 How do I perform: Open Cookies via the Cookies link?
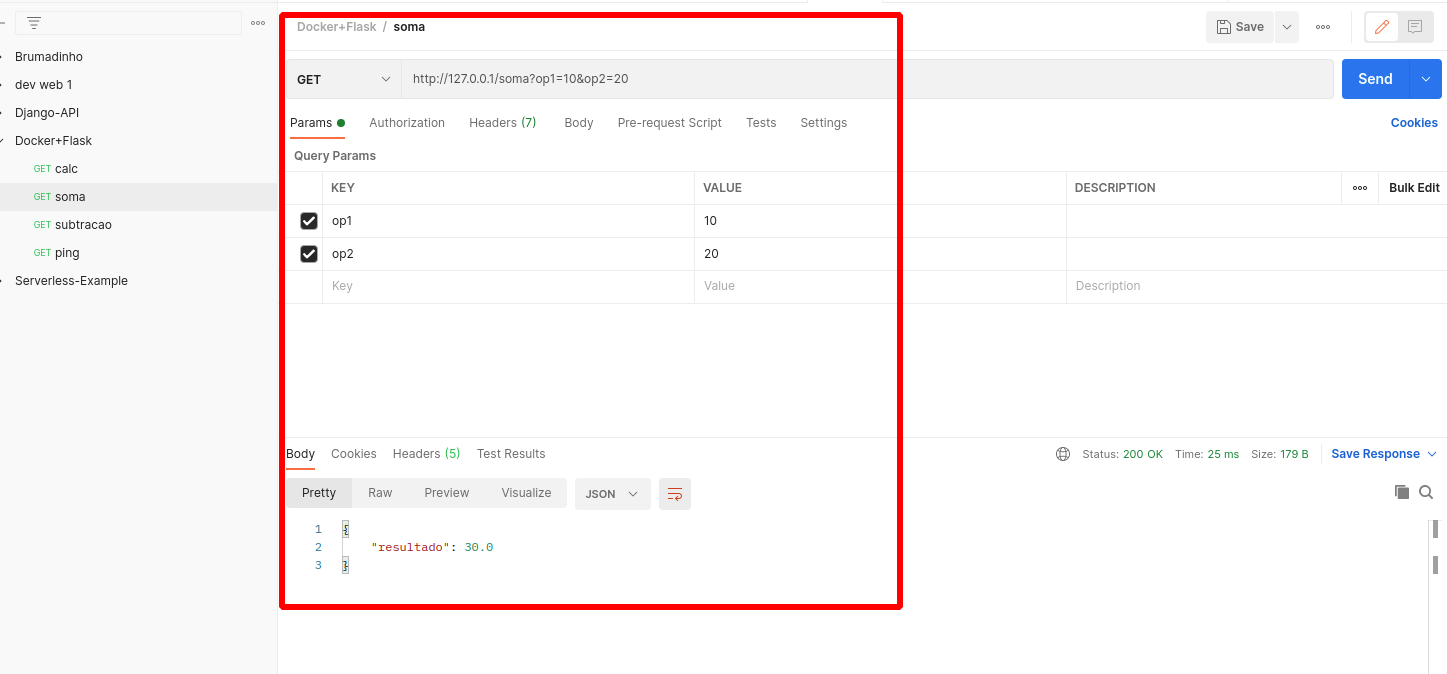(x=1413, y=122)
